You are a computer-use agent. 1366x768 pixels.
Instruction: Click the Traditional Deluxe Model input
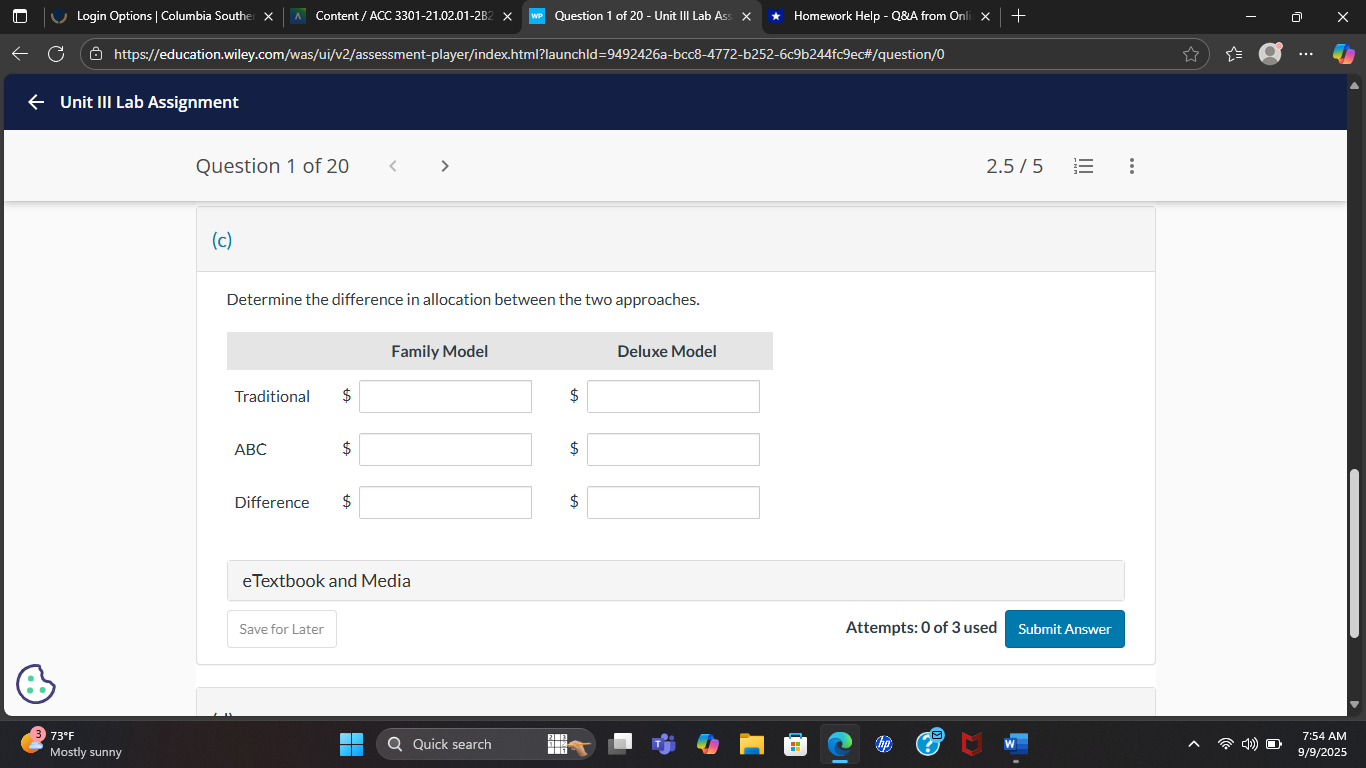[x=673, y=396]
